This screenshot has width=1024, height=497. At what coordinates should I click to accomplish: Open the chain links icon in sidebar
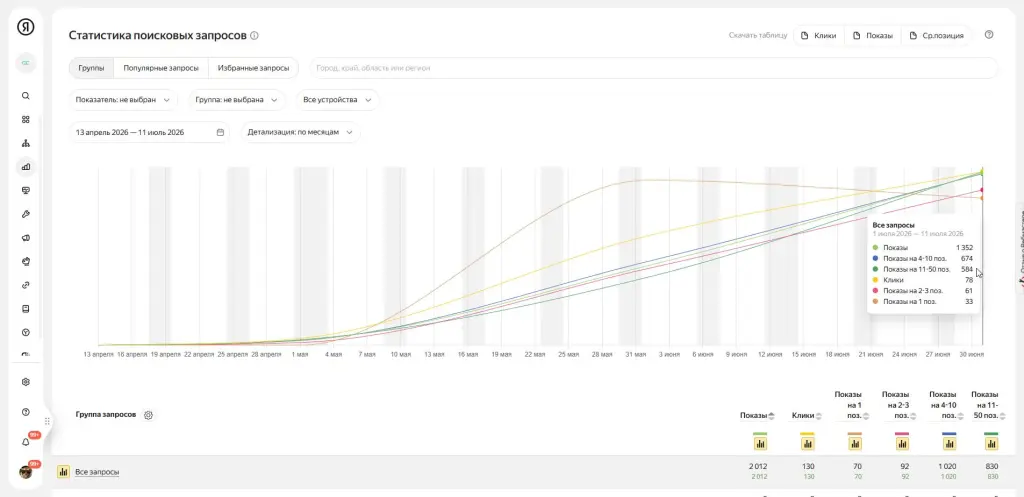[25, 285]
